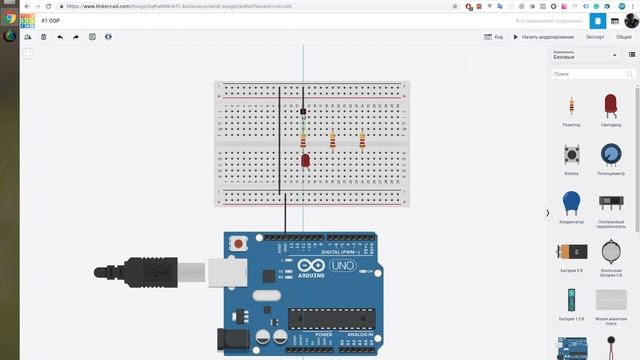Viewport: 640px width, 360px height.
Task: Click the component search field
Action: tap(593, 74)
